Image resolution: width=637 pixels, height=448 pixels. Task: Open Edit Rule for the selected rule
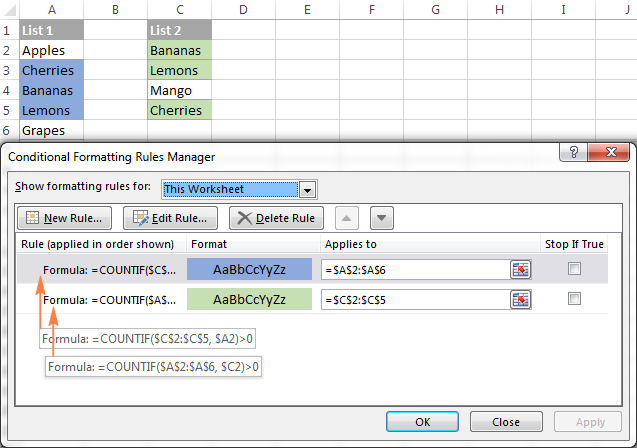coord(169,218)
